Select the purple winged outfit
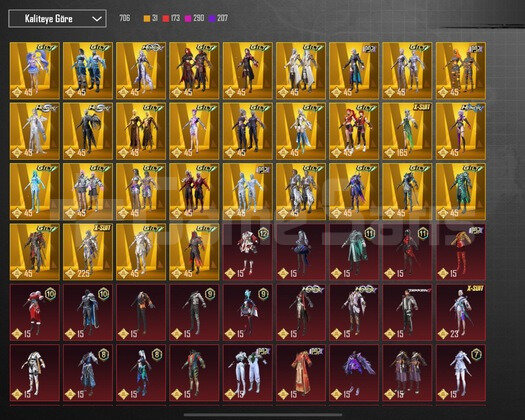This screenshot has height=420, width=525. click(x=354, y=373)
